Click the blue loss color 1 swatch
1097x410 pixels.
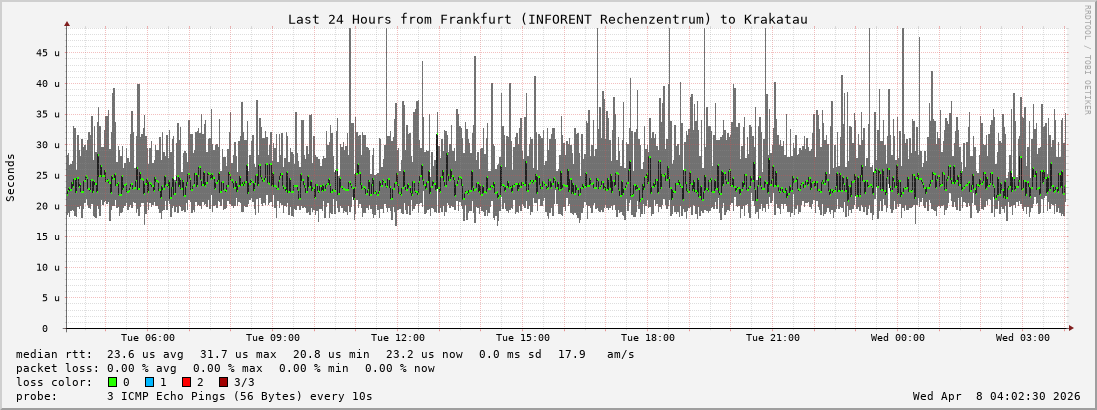point(149,382)
